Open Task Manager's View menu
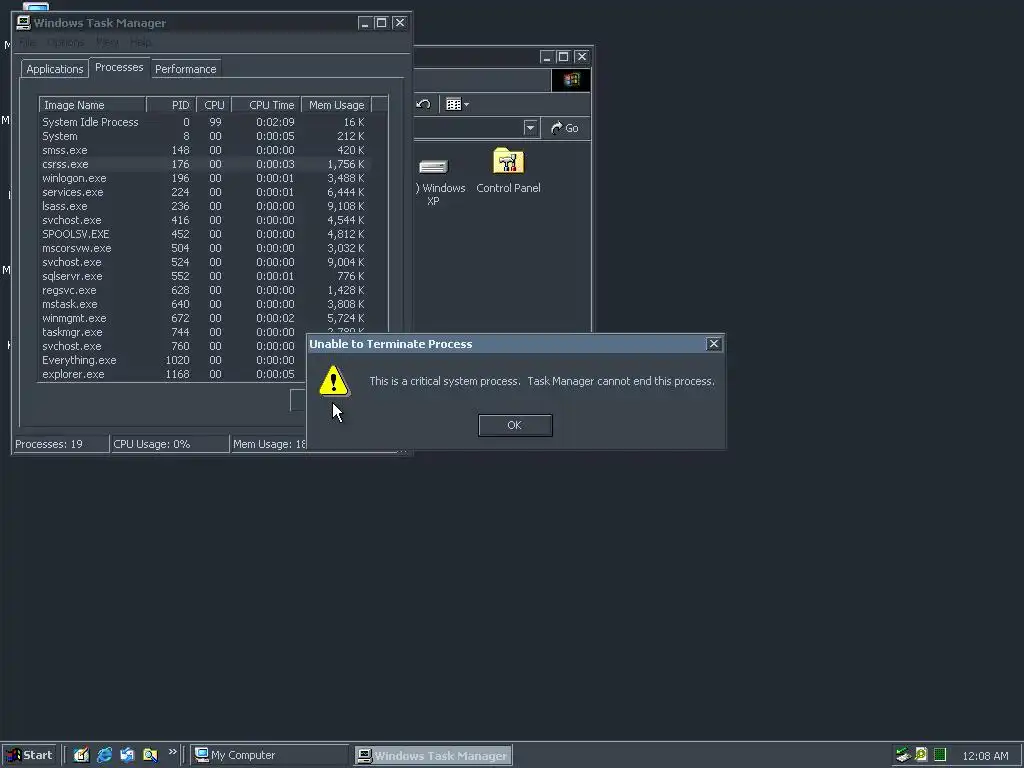Image resolution: width=1024 pixels, height=768 pixels. pyautogui.click(x=107, y=42)
